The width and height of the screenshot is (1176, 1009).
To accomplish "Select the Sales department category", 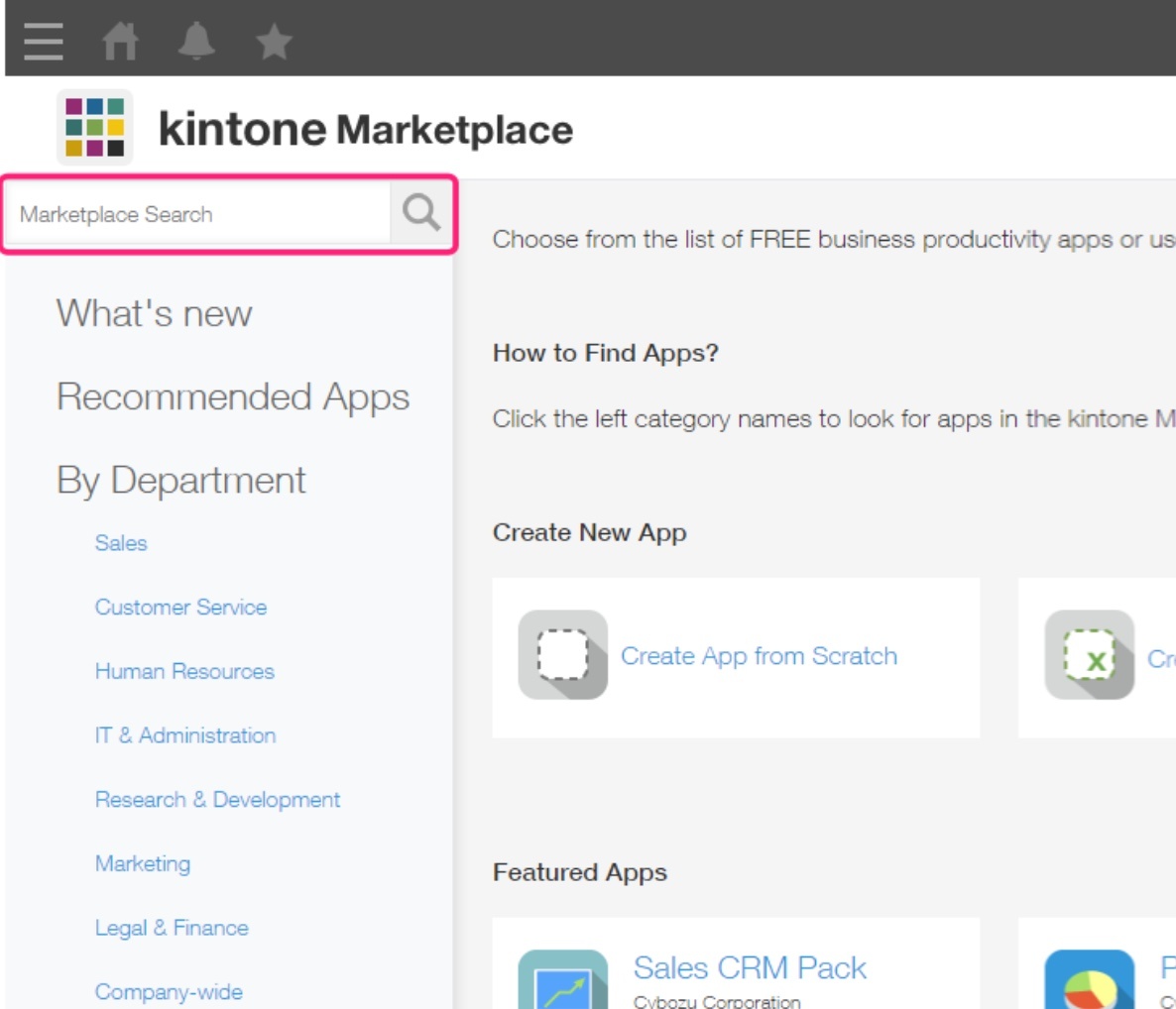I will point(121,543).
